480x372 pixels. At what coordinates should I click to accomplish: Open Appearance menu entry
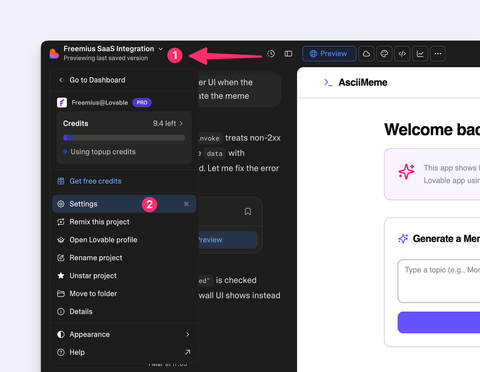coord(124,334)
